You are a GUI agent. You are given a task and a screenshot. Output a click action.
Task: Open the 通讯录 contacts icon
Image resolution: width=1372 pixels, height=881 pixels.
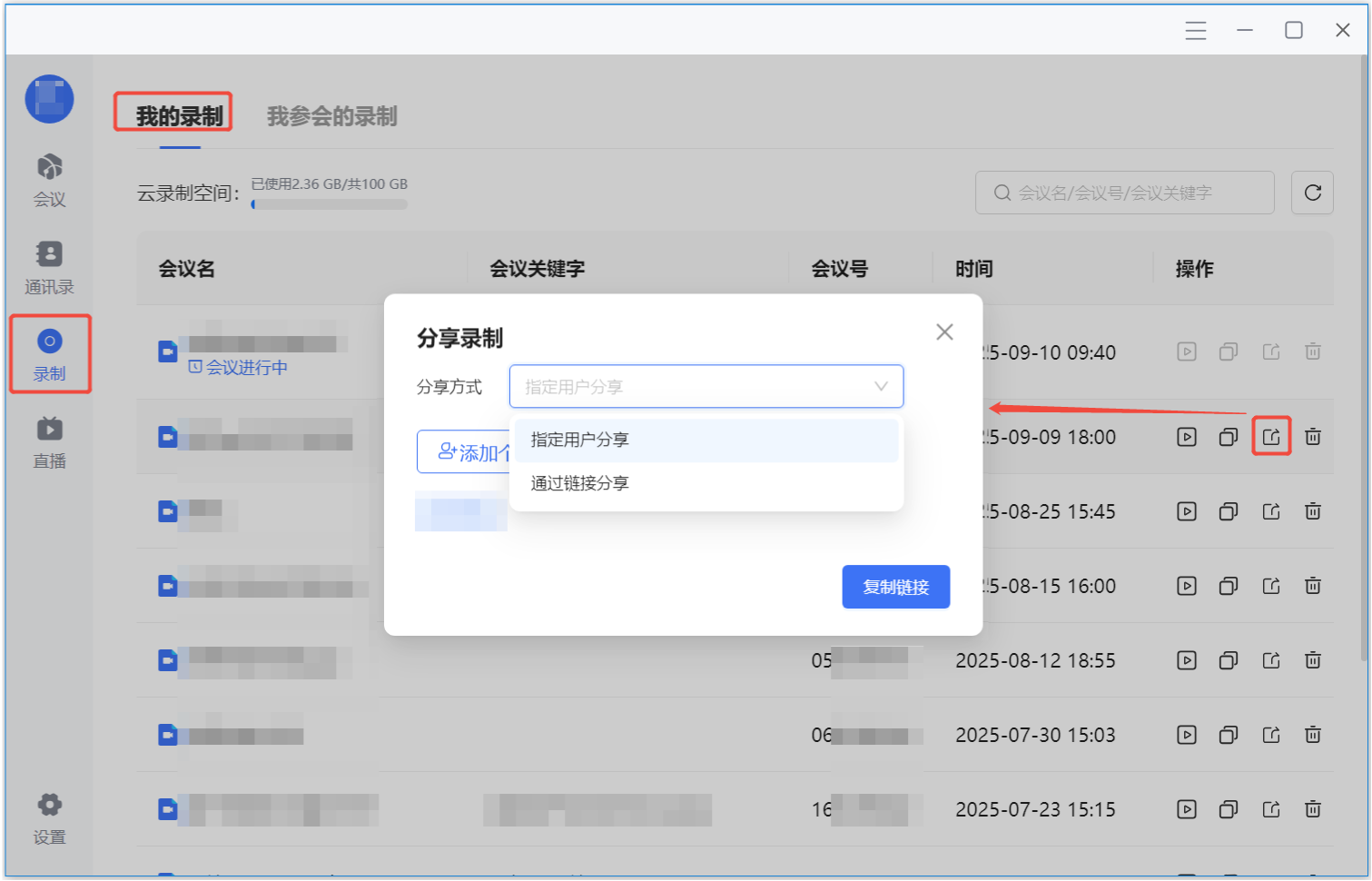(x=49, y=267)
